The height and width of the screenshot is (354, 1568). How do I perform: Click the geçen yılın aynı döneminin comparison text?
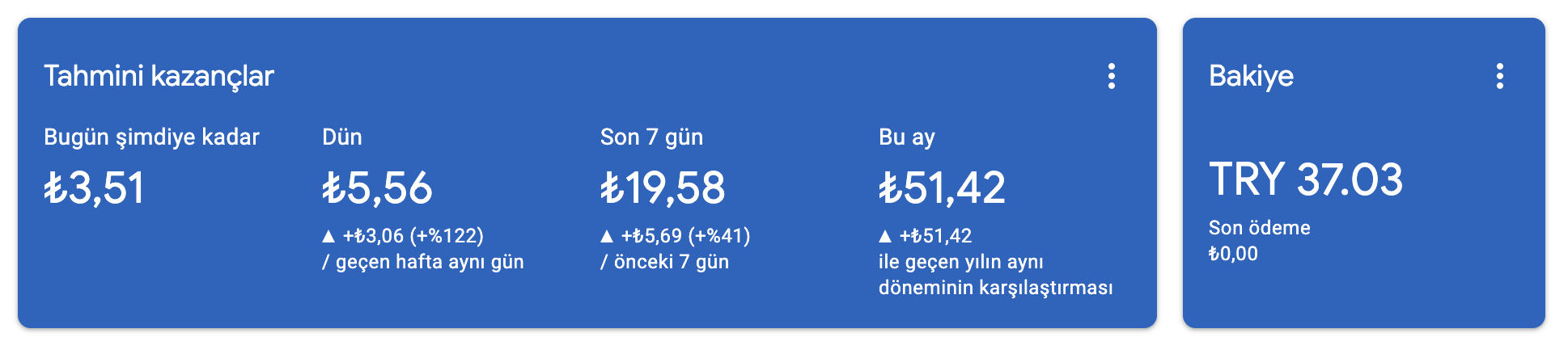996,275
